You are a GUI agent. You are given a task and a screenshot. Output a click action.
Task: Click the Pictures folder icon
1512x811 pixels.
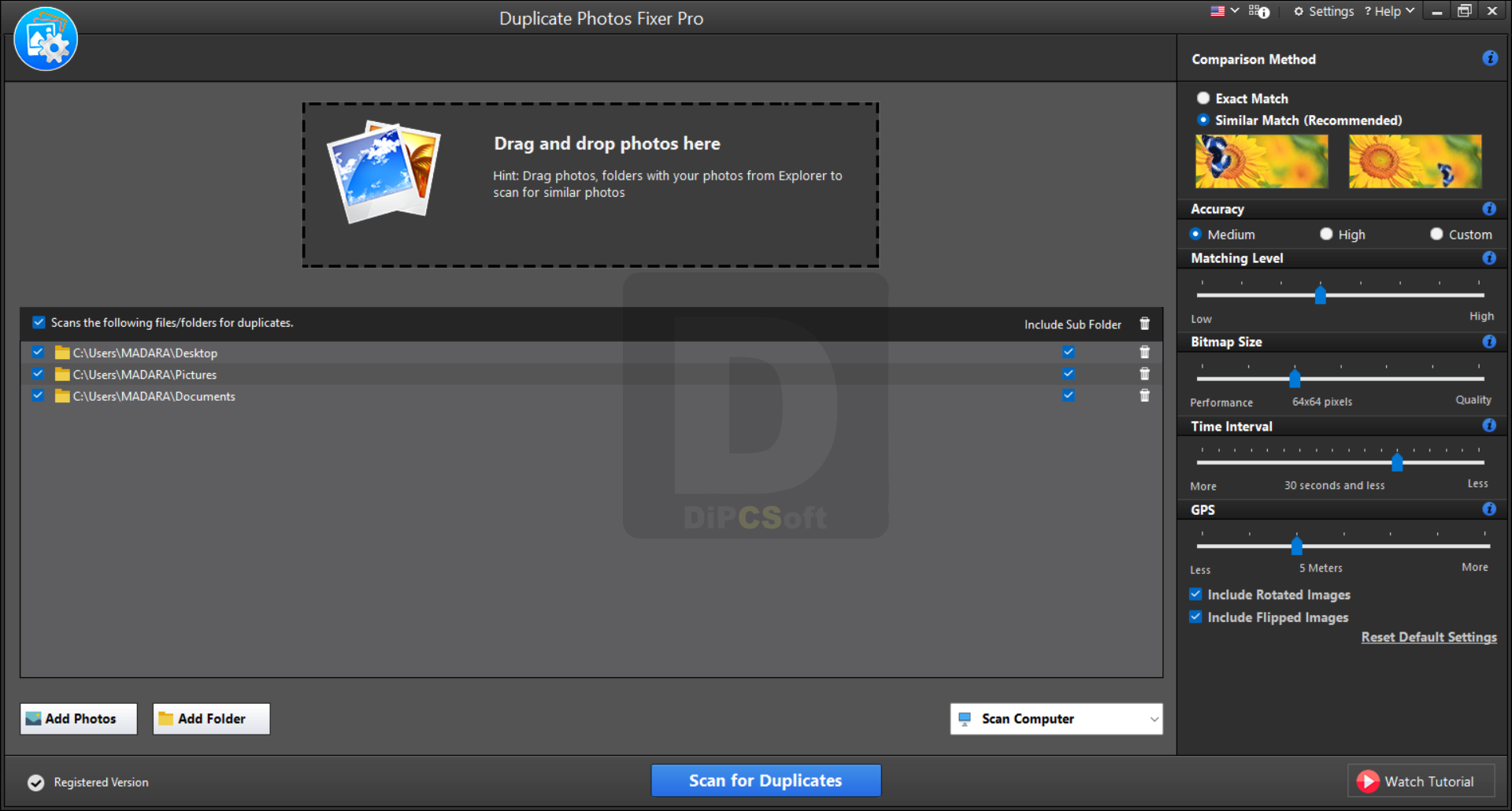62,374
